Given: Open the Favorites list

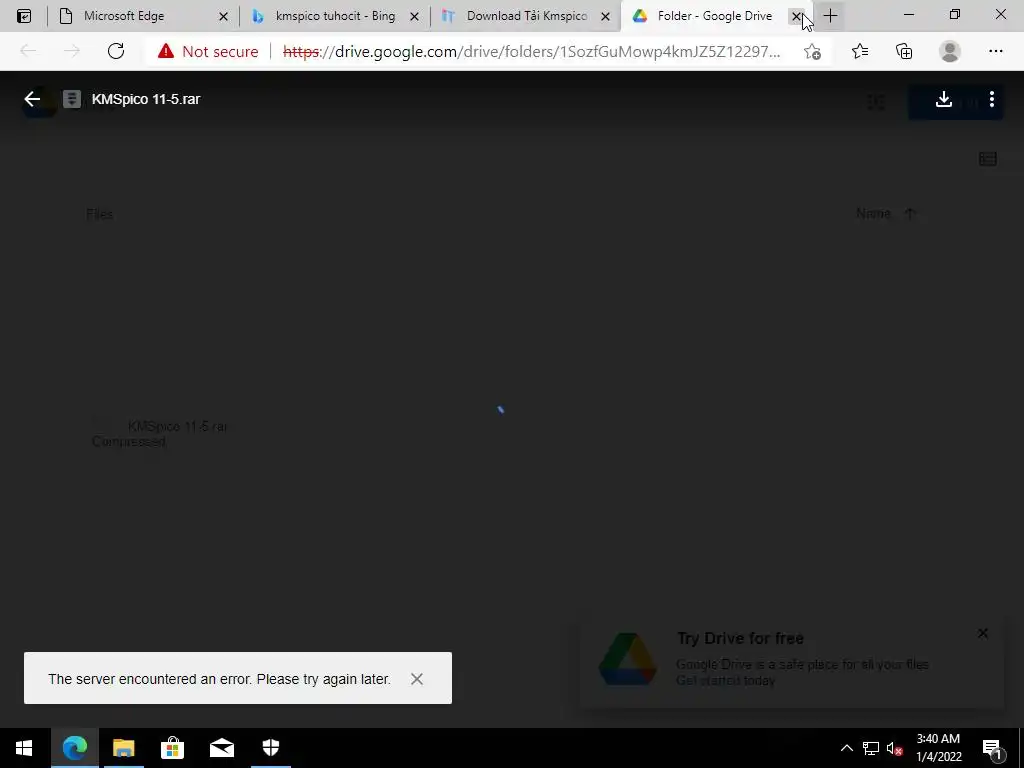Looking at the screenshot, I should pos(860,51).
